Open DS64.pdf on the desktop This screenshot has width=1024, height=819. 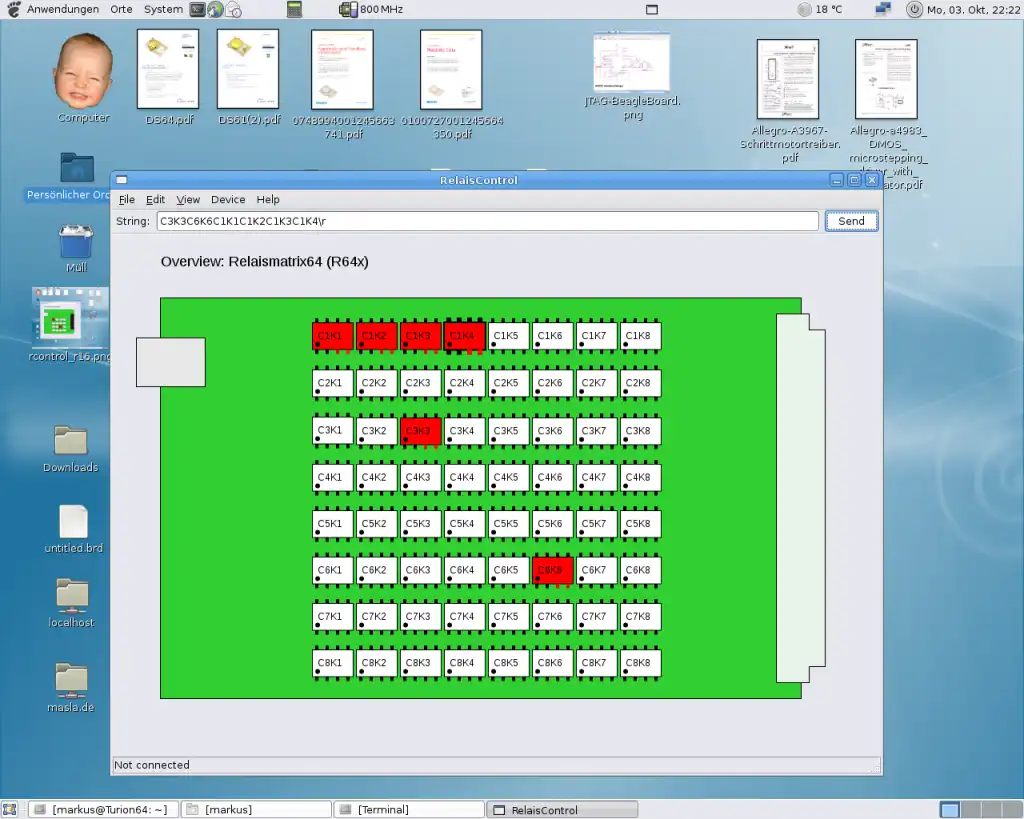(x=168, y=77)
